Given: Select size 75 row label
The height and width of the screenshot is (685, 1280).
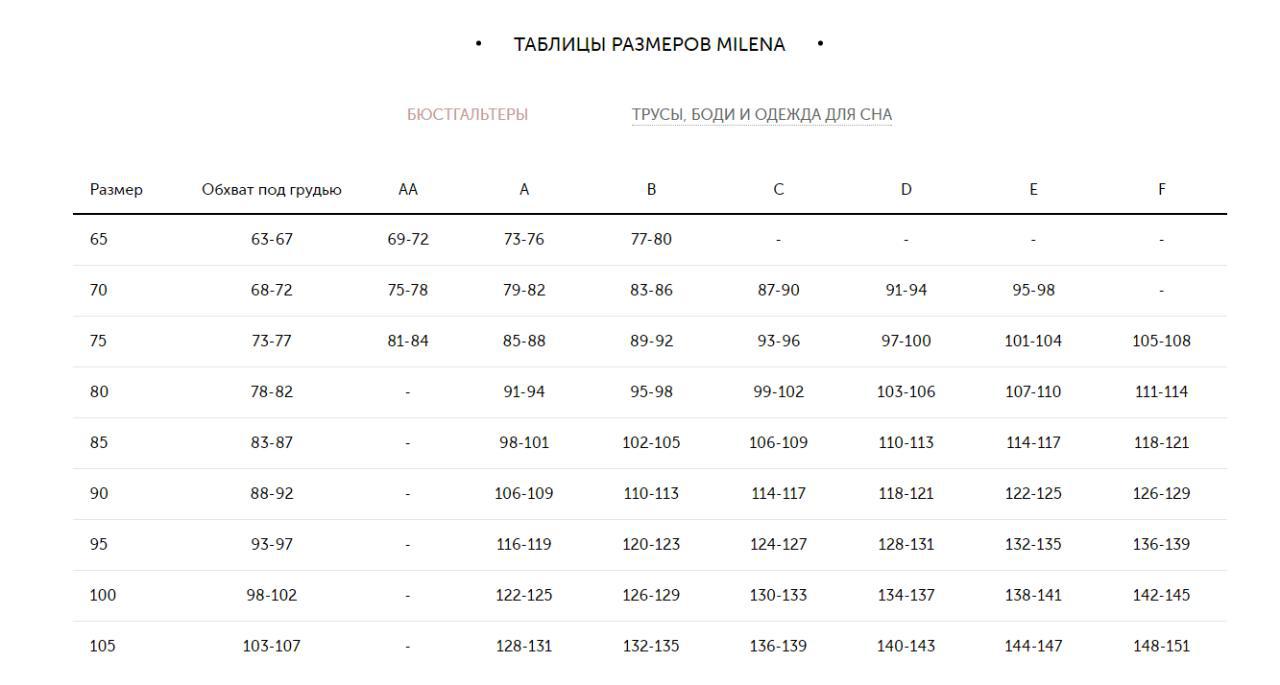Looking at the screenshot, I should pyautogui.click(x=99, y=341).
